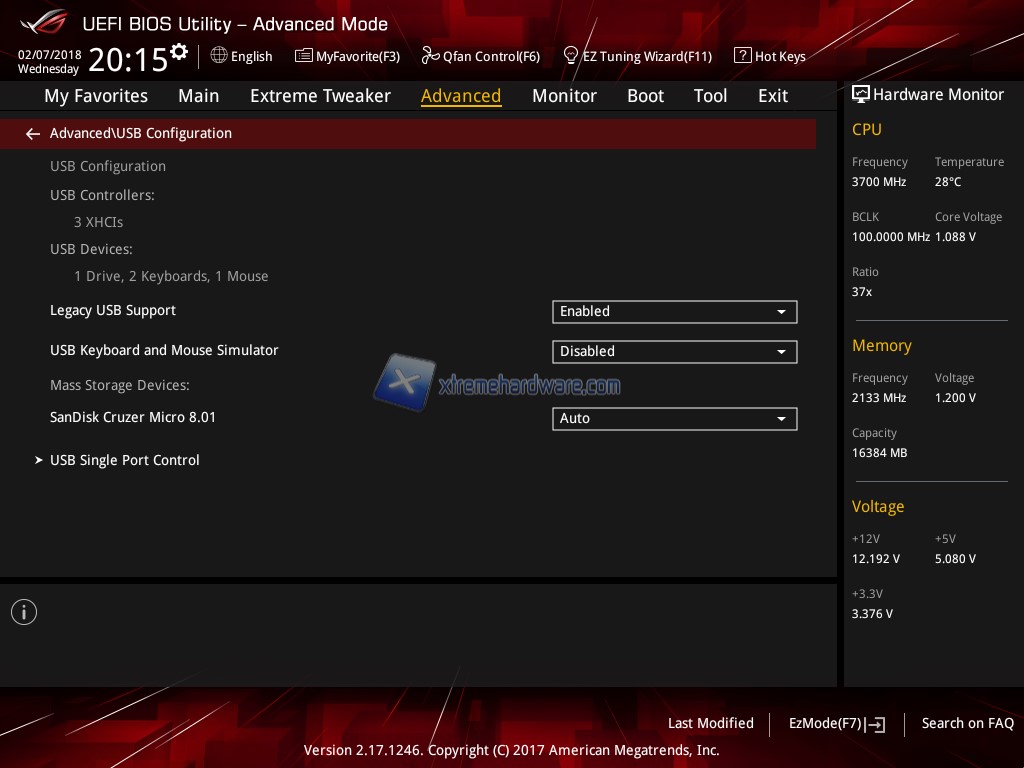Open USB Keyboard and Mouse Simulator dropdown
This screenshot has height=768, width=1024.
point(674,352)
